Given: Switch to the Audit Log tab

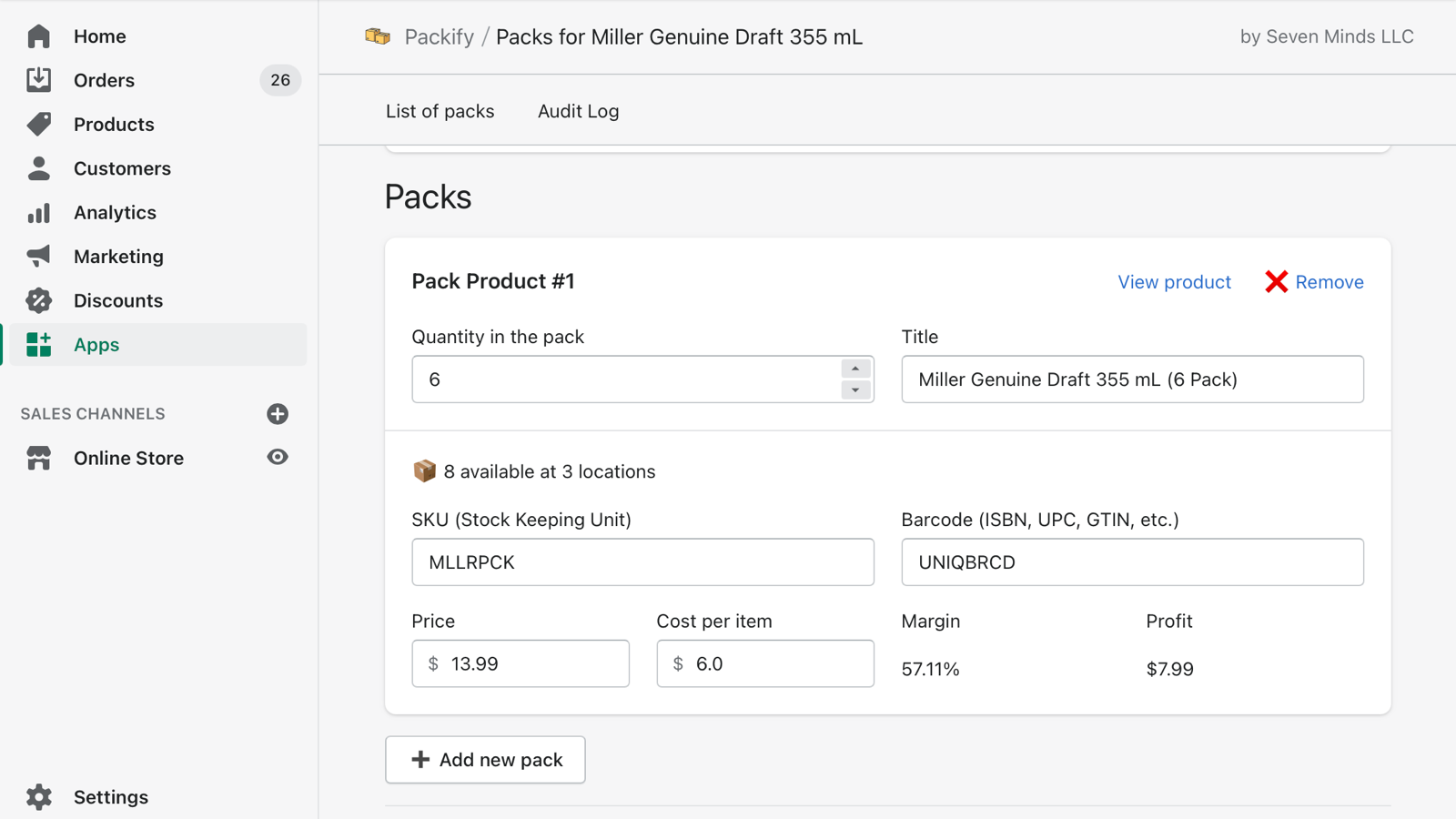Looking at the screenshot, I should (x=578, y=111).
